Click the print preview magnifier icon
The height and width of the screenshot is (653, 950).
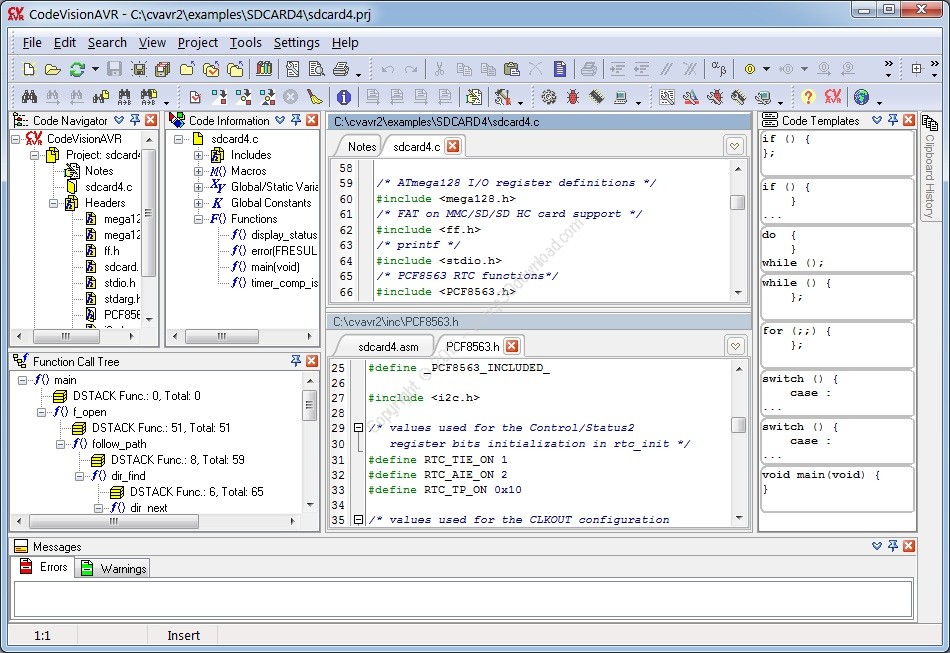[316, 69]
